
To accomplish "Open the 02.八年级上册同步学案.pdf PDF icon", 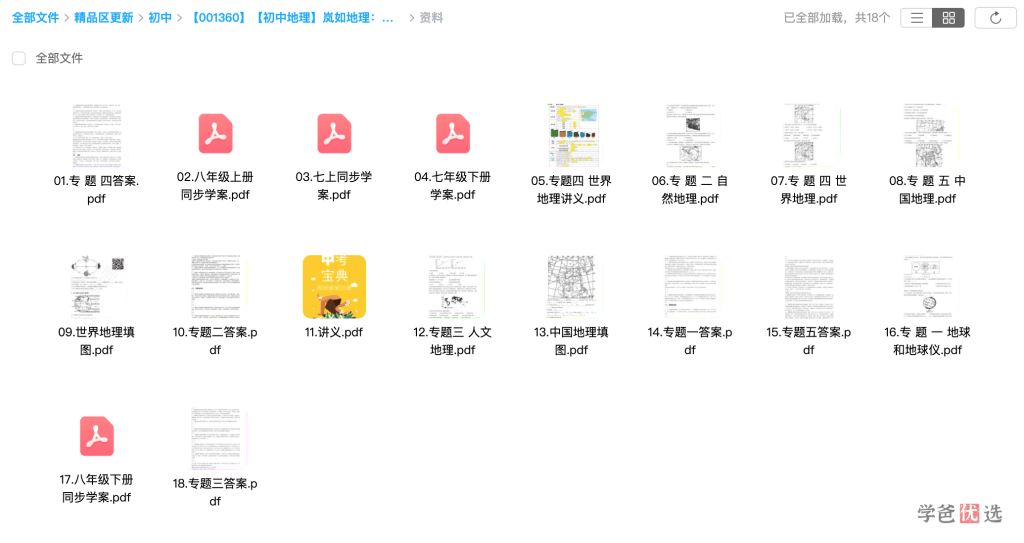I will point(216,133).
